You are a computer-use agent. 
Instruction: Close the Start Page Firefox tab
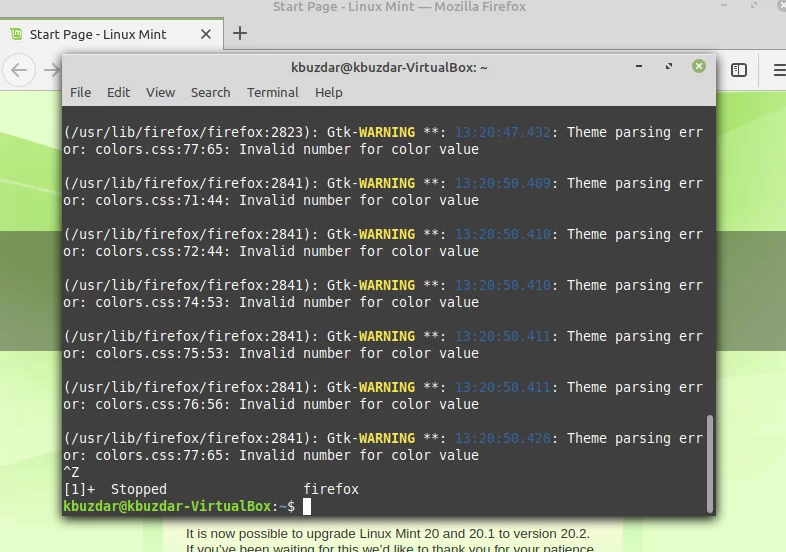point(206,34)
